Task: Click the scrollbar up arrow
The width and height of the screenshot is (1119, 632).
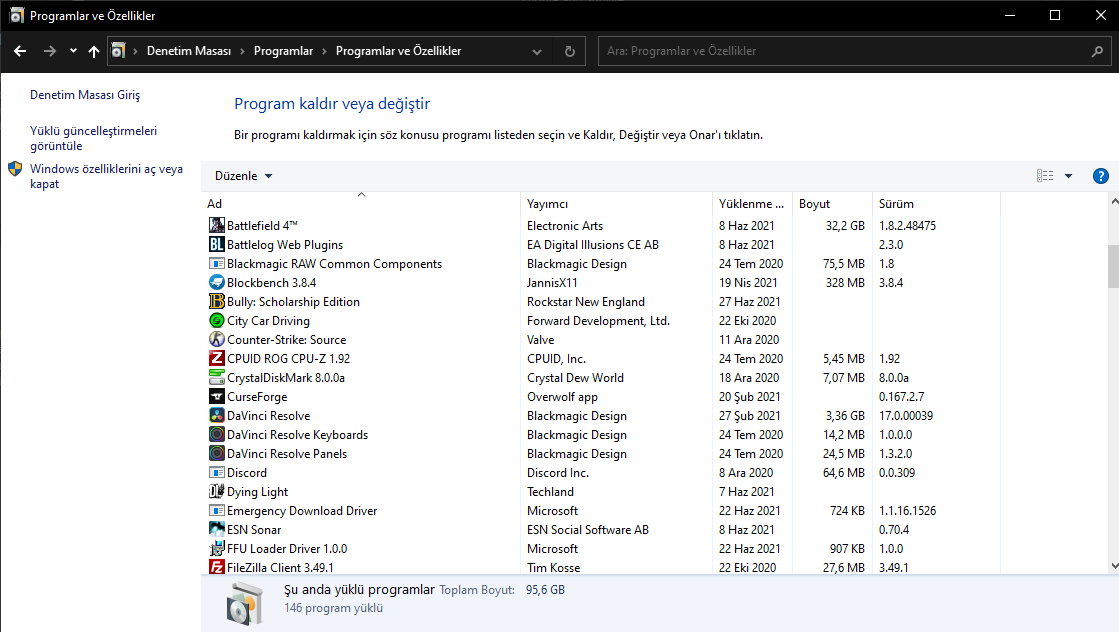Action: click(x=1113, y=202)
